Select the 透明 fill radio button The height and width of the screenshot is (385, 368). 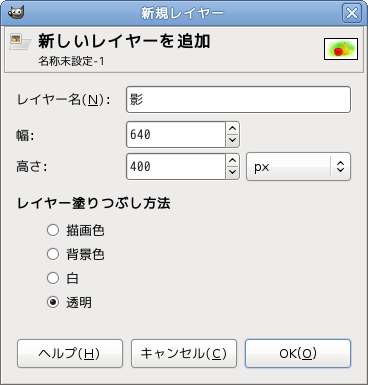[x=53, y=302]
